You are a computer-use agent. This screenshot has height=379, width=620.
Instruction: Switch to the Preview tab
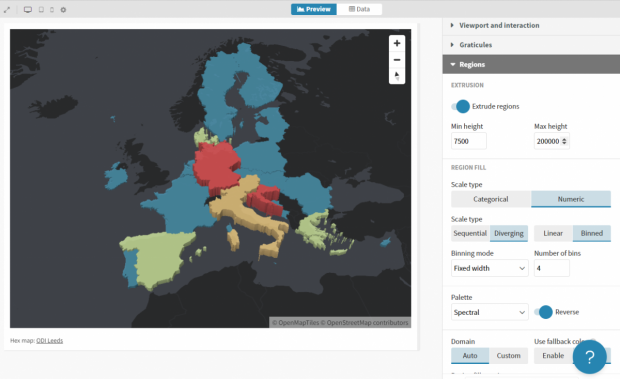click(x=314, y=9)
